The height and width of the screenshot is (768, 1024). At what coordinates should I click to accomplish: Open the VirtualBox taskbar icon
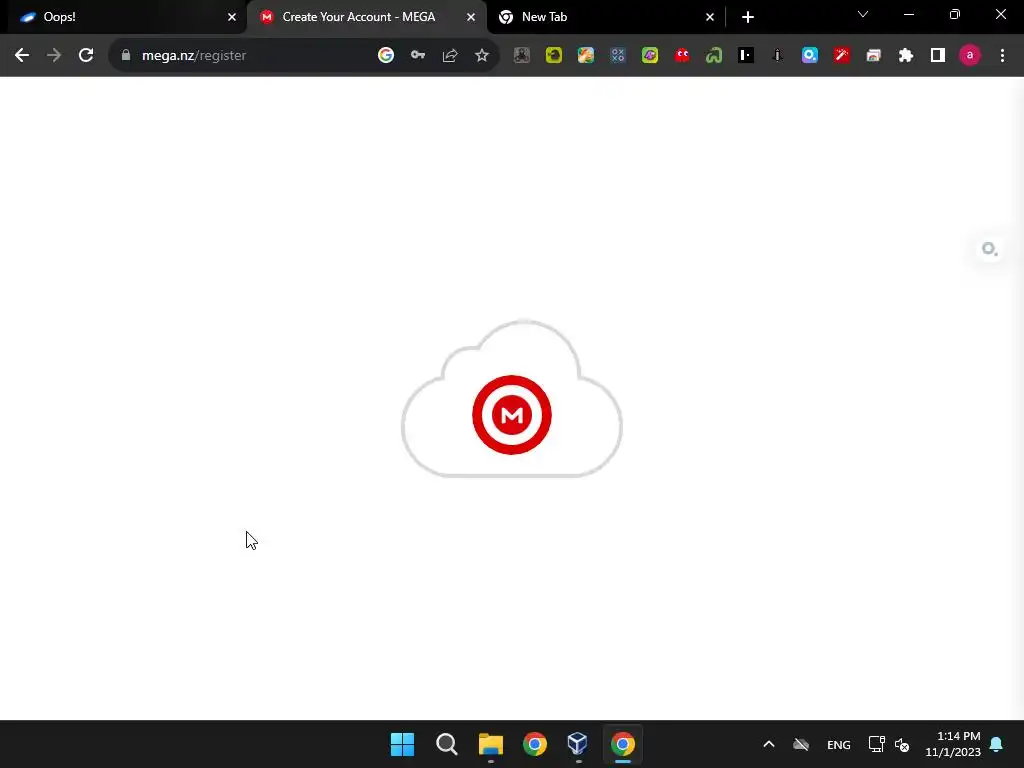(578, 744)
